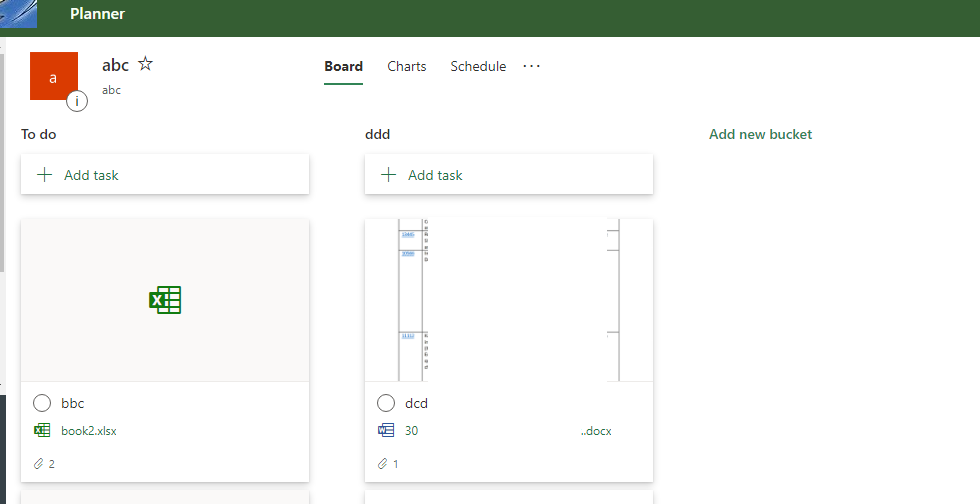Click the ddd bucket title
The width and height of the screenshot is (980, 504).
[378, 134]
